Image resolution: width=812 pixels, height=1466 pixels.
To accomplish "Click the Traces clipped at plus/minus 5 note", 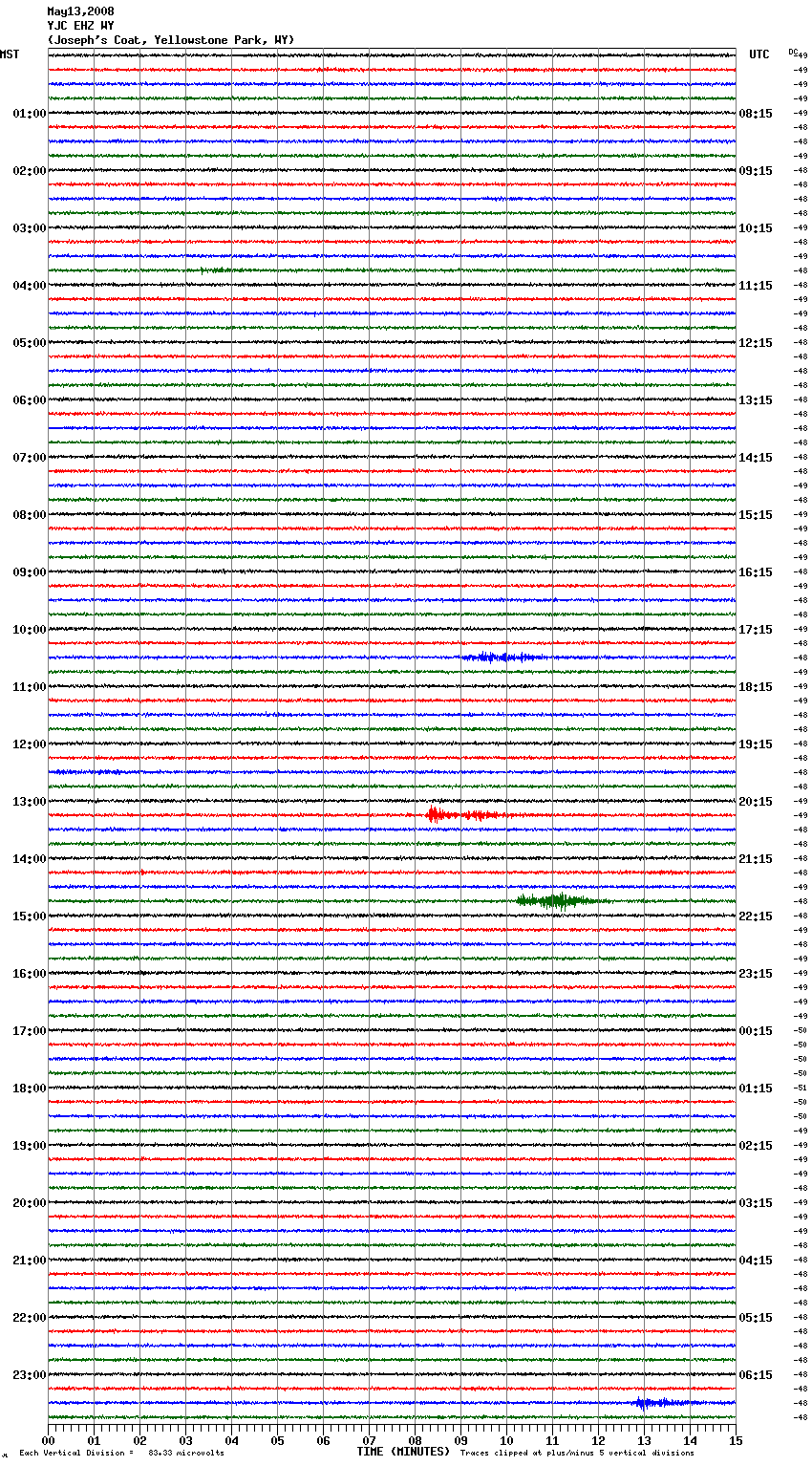I will click(x=577, y=1454).
